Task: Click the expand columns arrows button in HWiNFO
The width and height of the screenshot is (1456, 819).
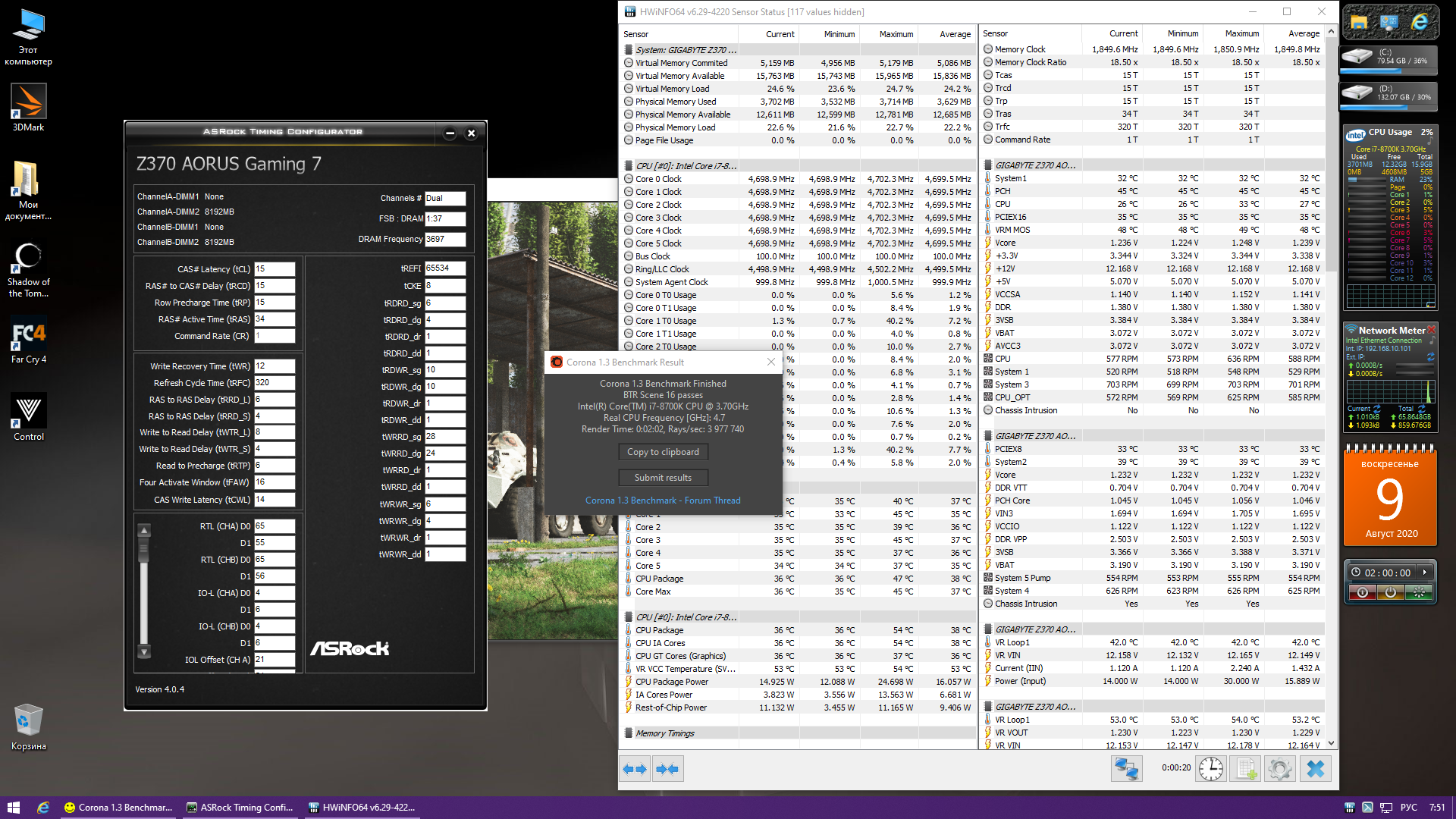Action: (635, 769)
